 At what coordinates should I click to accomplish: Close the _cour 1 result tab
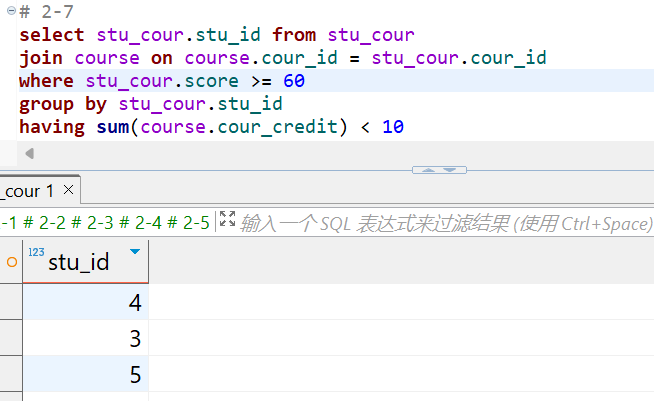(69, 188)
